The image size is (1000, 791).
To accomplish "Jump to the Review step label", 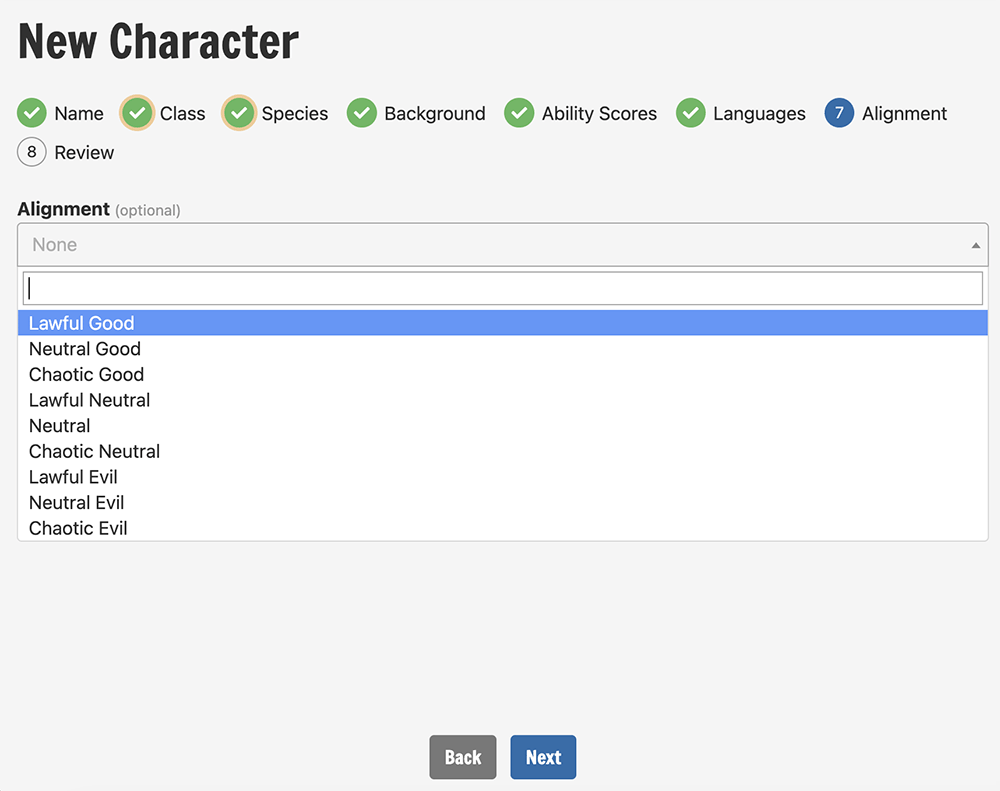I will click(x=84, y=152).
